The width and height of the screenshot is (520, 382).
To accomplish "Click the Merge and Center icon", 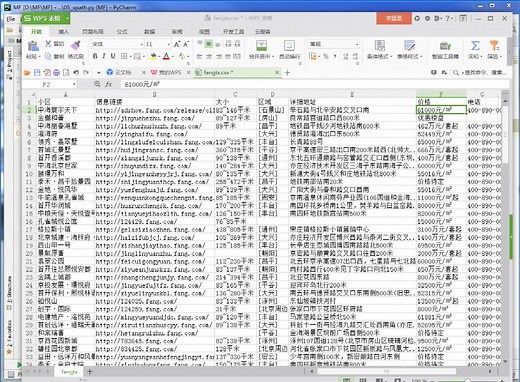I will [261, 46].
